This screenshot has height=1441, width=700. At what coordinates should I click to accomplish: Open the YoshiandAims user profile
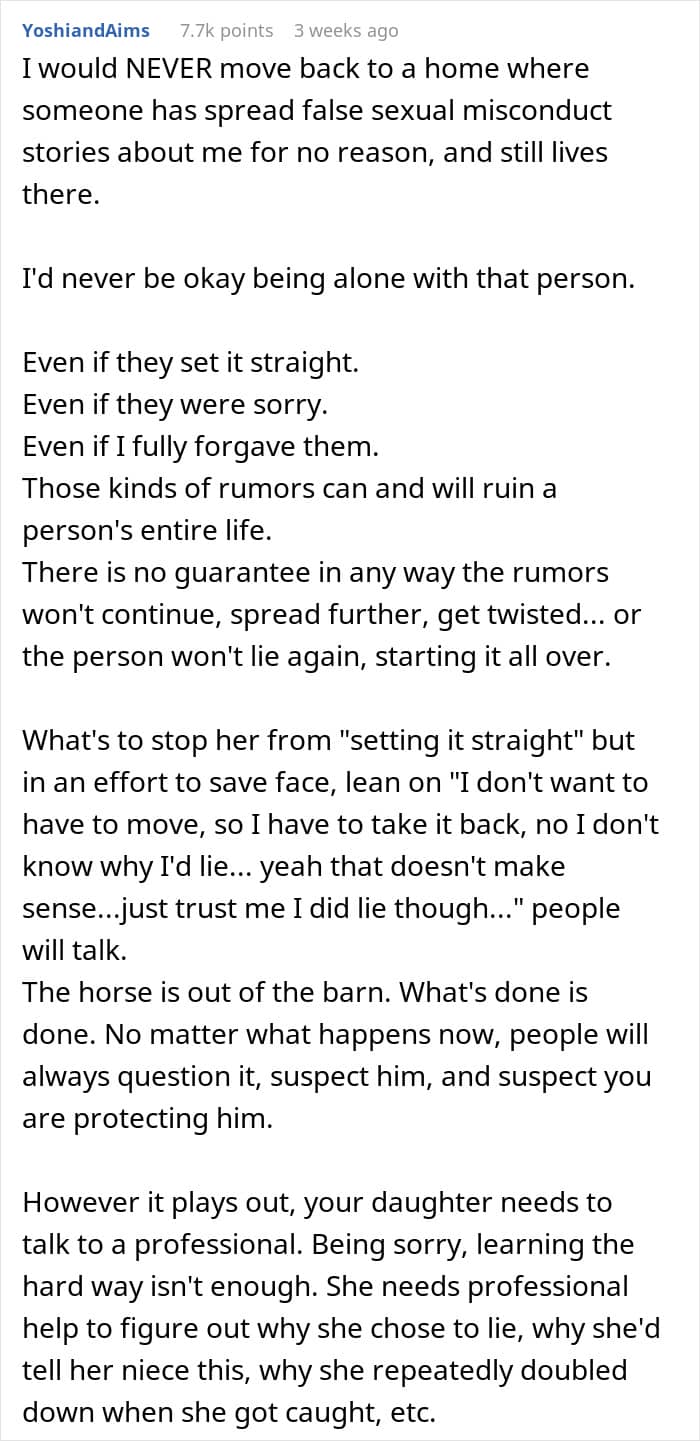(86, 31)
